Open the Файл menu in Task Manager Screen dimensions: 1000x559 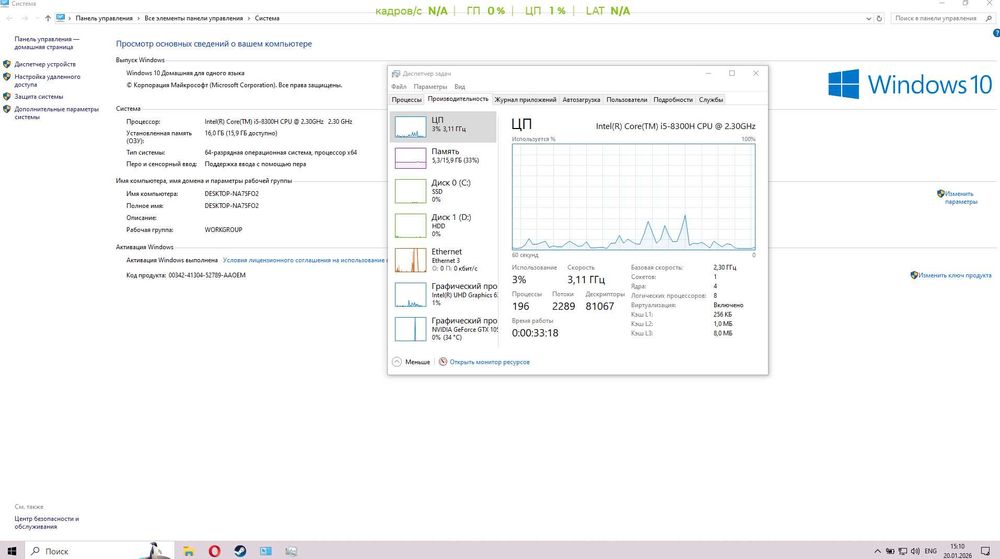click(399, 87)
